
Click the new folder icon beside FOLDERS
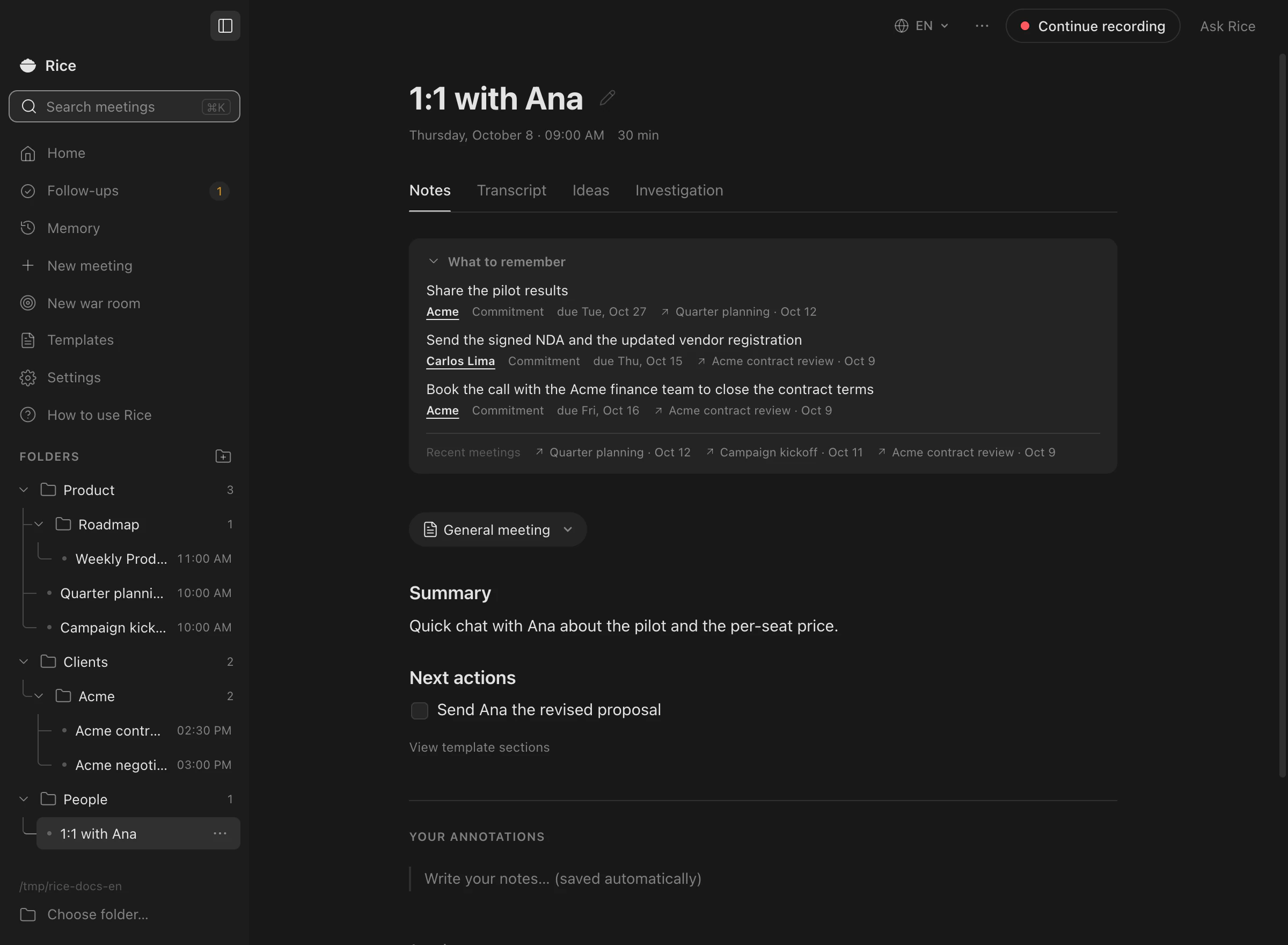[x=223, y=456]
